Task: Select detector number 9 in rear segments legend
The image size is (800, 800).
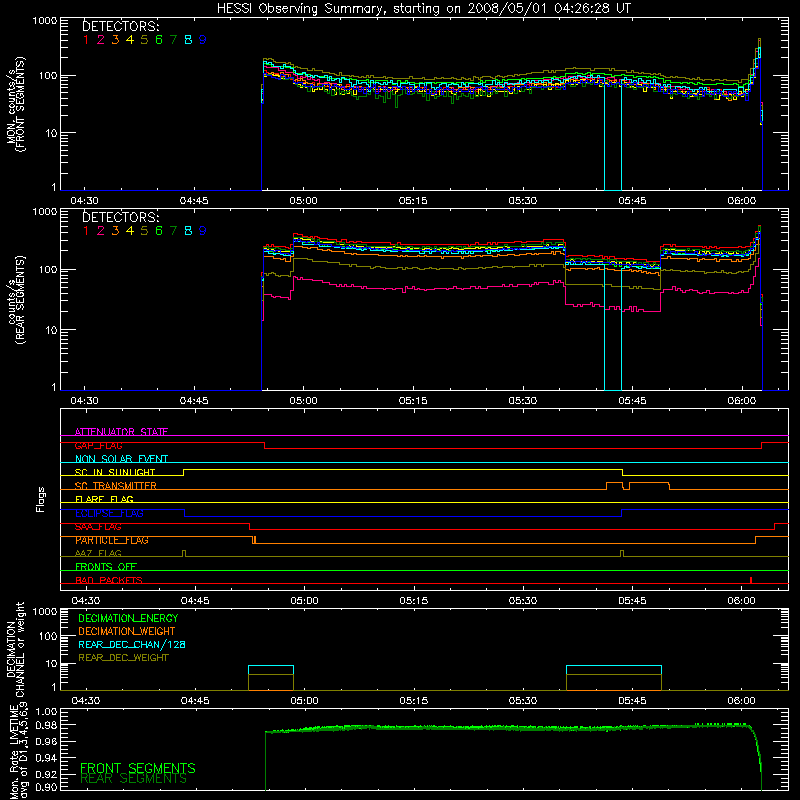Action: (x=203, y=231)
